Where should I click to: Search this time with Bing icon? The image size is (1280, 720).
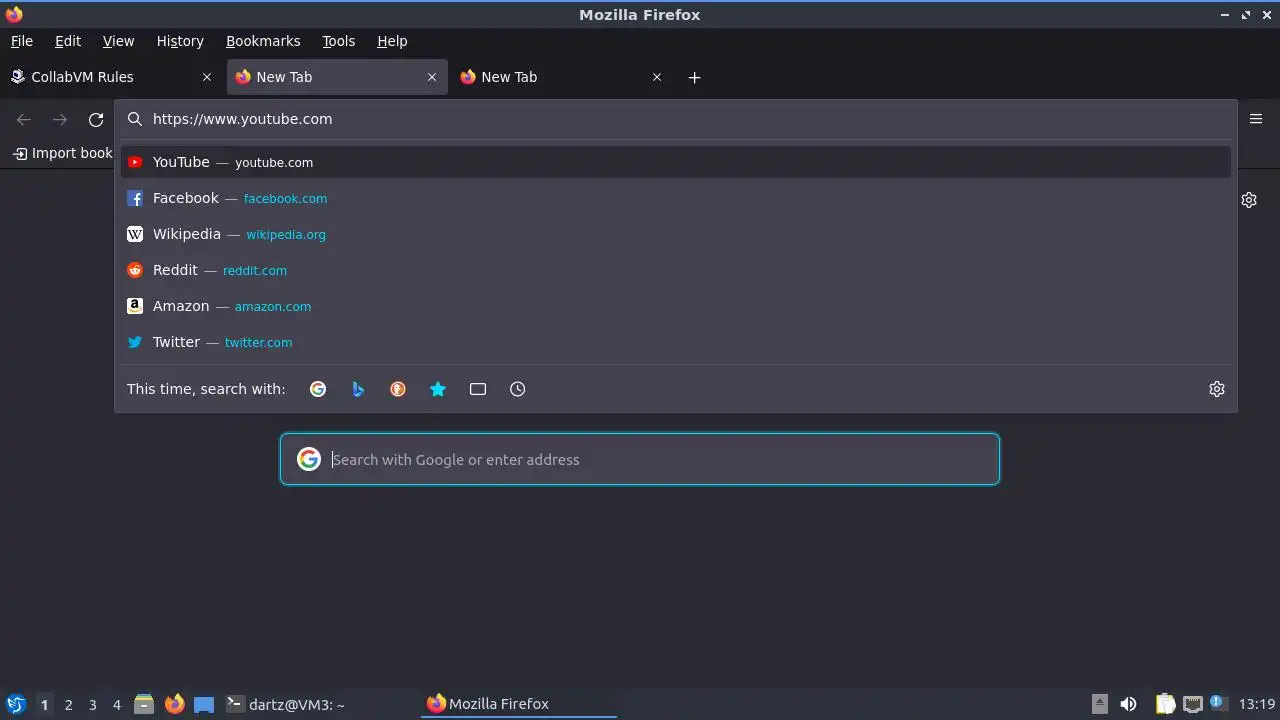pos(358,389)
